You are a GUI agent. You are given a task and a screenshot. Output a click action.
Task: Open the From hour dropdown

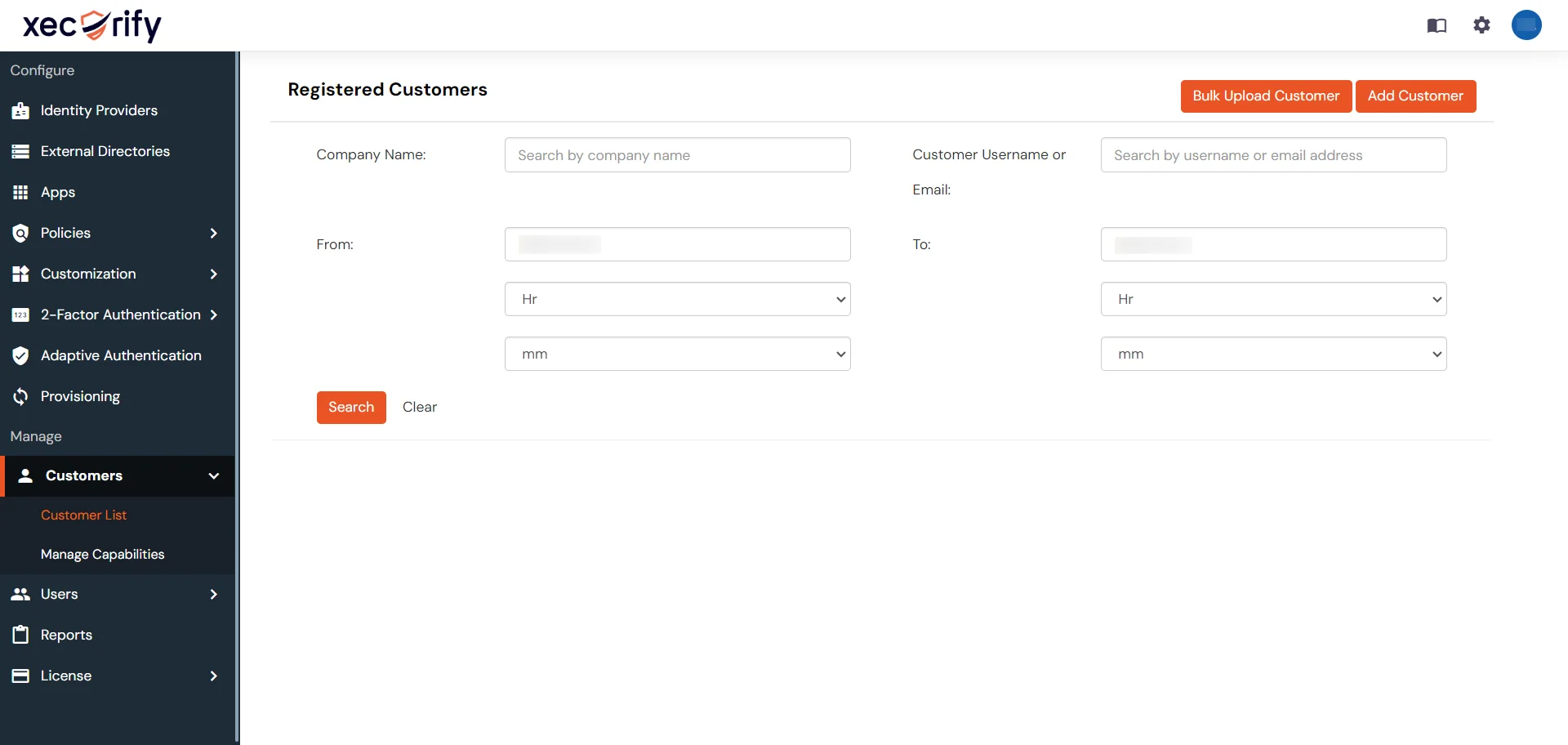pos(677,299)
